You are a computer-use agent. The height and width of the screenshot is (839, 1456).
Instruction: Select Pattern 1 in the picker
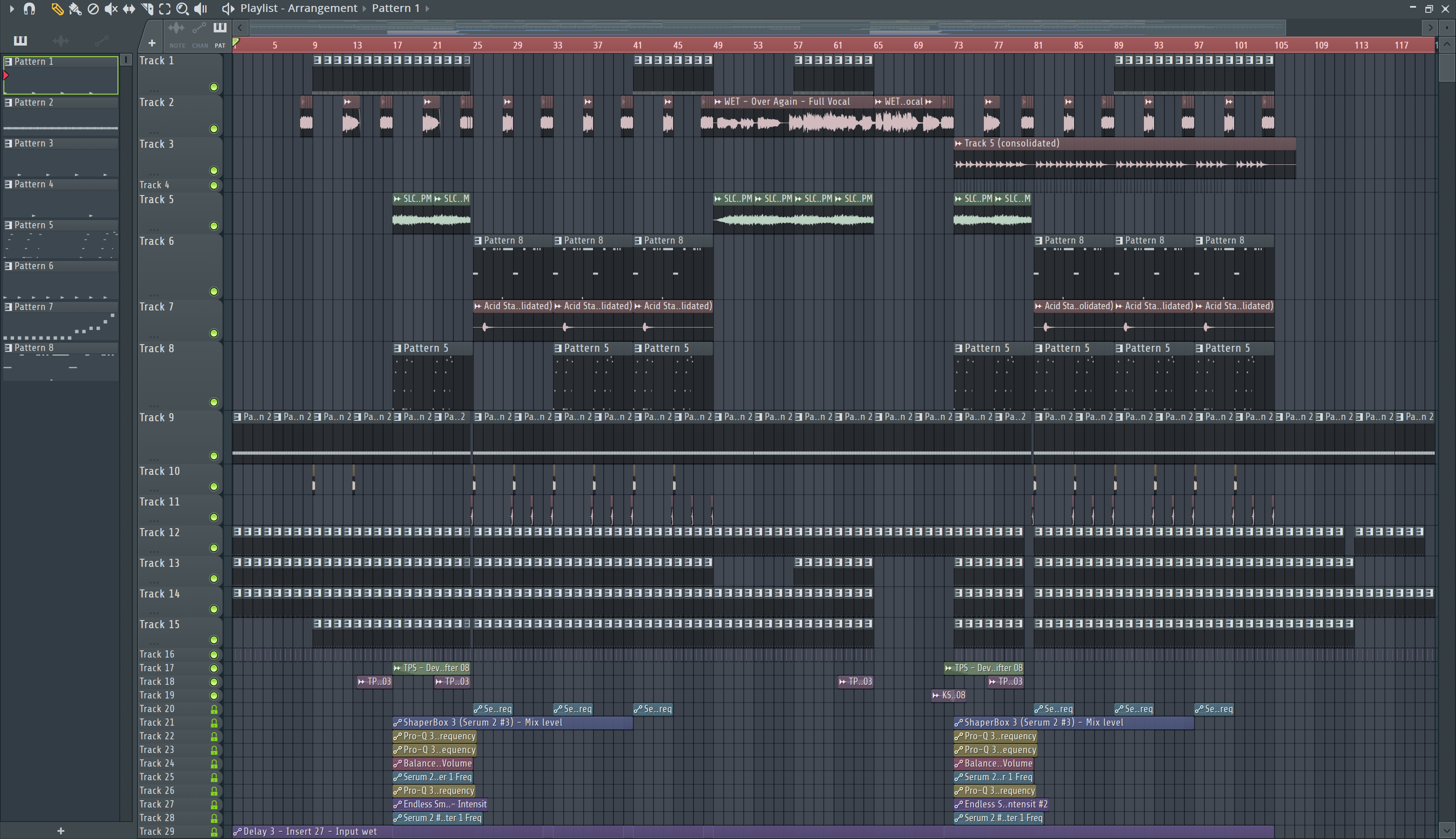coord(60,75)
